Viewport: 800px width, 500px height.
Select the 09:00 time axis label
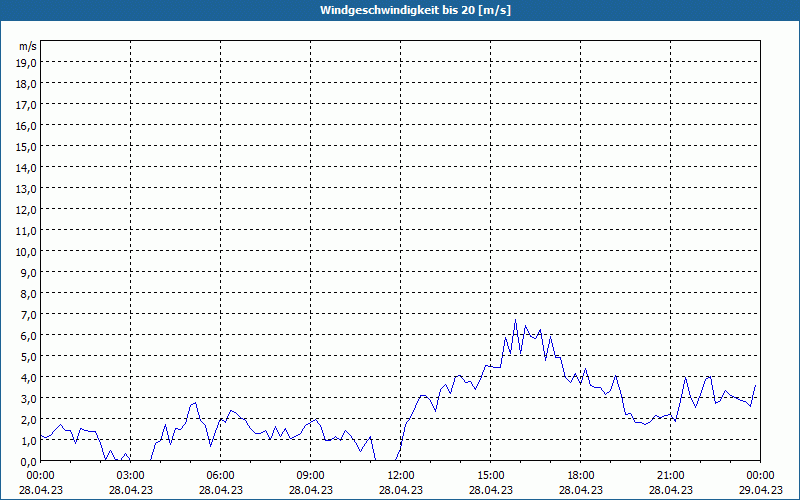pos(311,475)
